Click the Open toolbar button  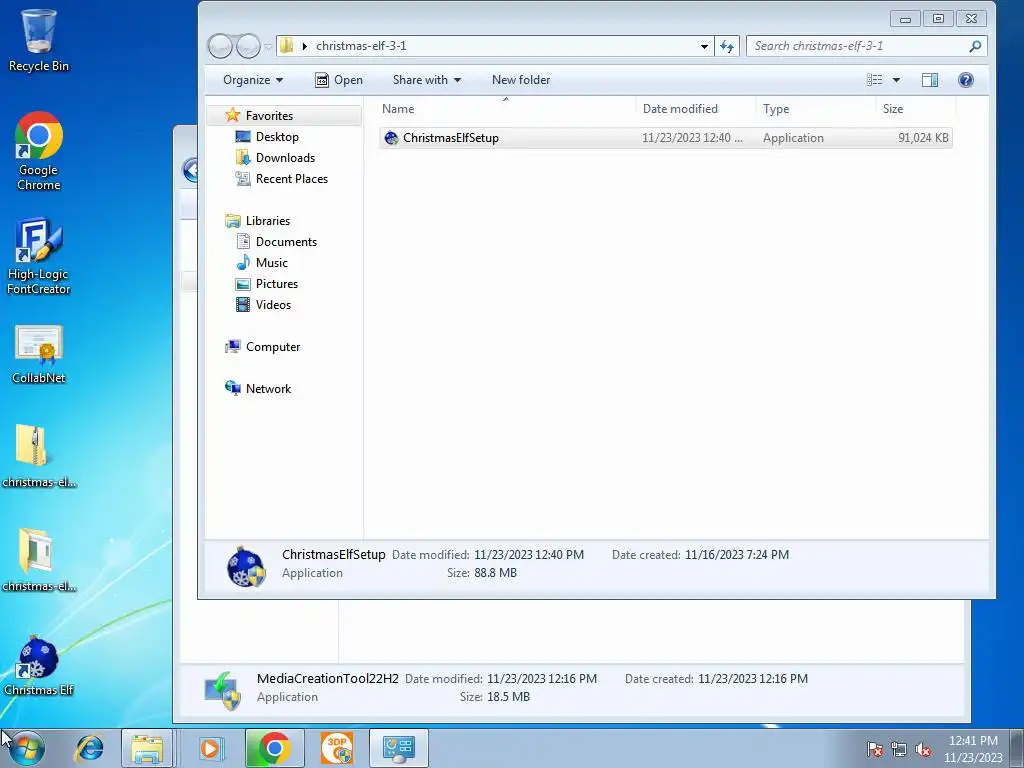click(x=339, y=80)
